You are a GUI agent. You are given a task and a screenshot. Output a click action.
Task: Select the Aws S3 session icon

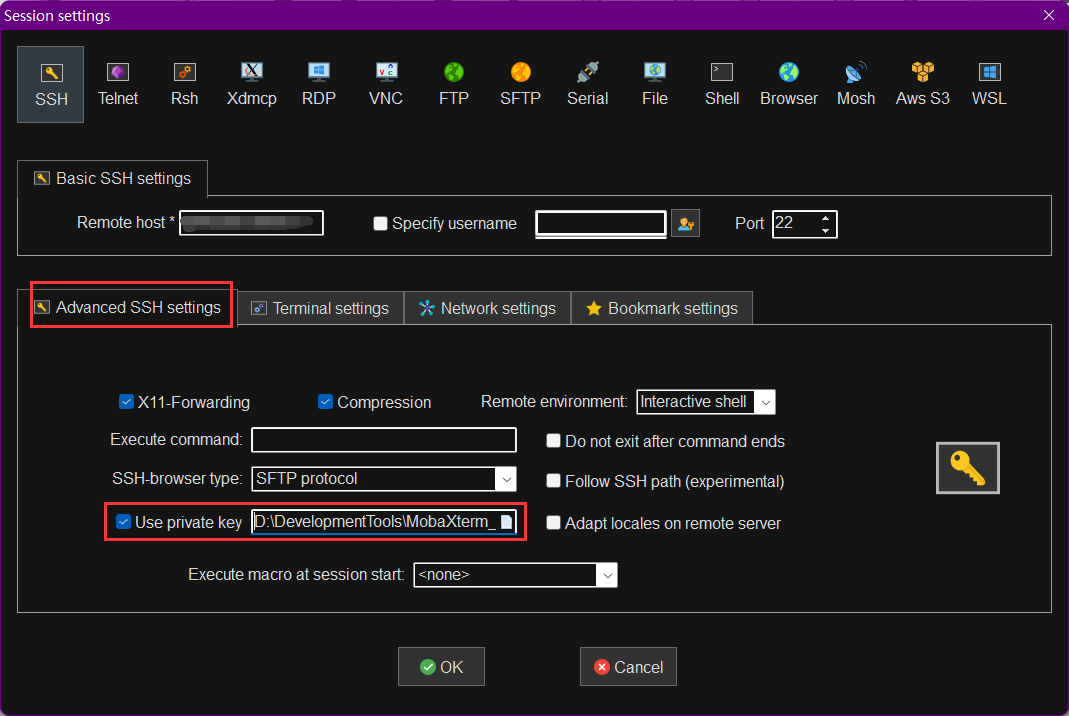[922, 85]
